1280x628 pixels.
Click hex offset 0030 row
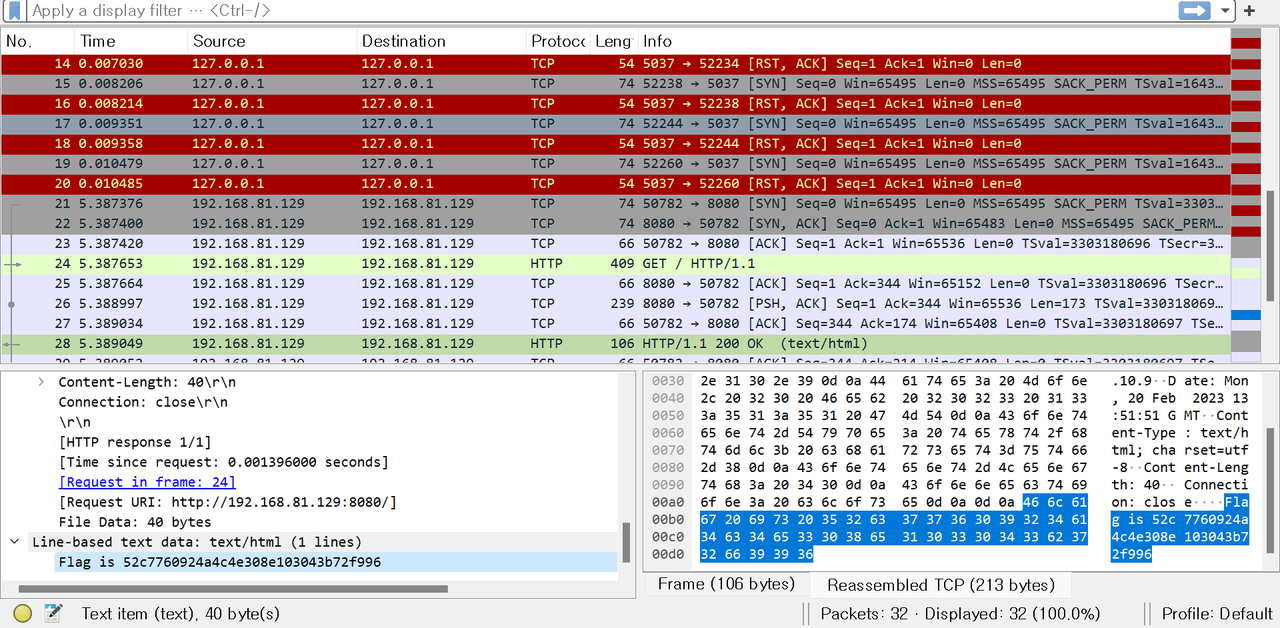pyautogui.click(x=669, y=381)
